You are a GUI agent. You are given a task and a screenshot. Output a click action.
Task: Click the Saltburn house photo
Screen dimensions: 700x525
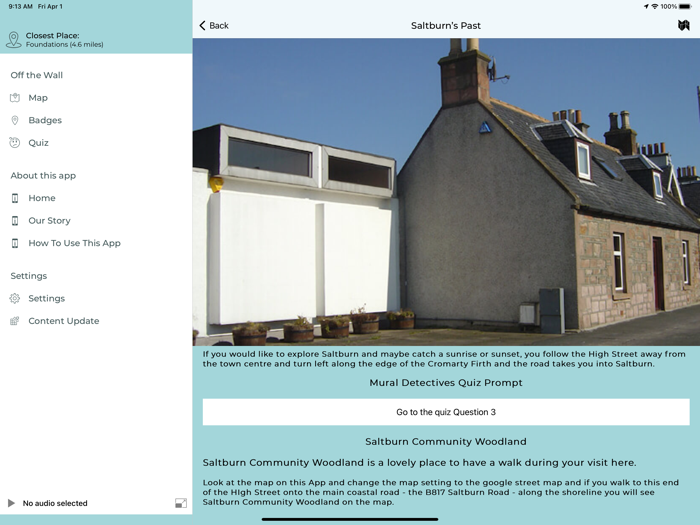446,192
